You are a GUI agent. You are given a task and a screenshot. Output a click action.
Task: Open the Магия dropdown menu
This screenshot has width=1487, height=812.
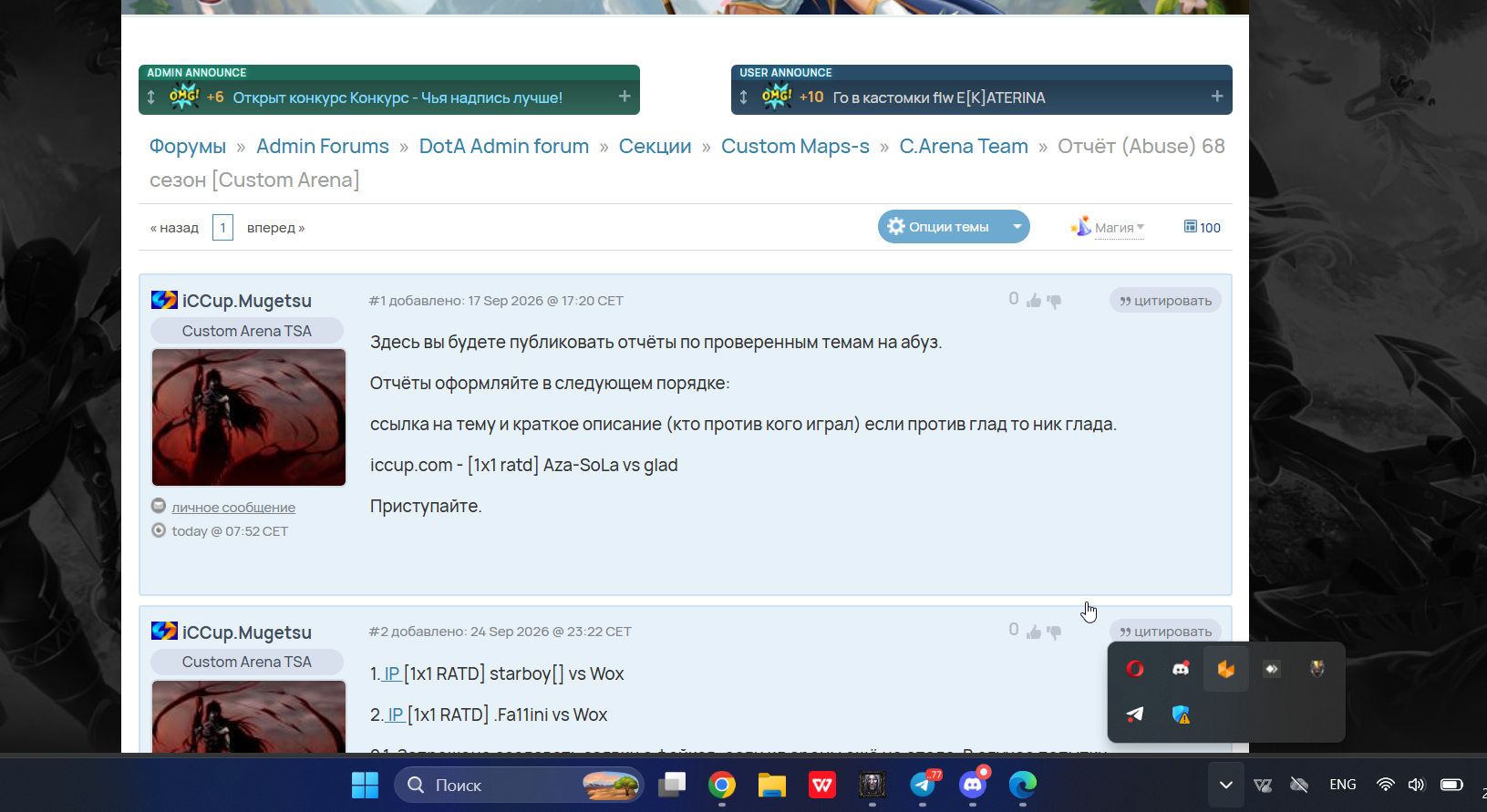tap(1109, 227)
